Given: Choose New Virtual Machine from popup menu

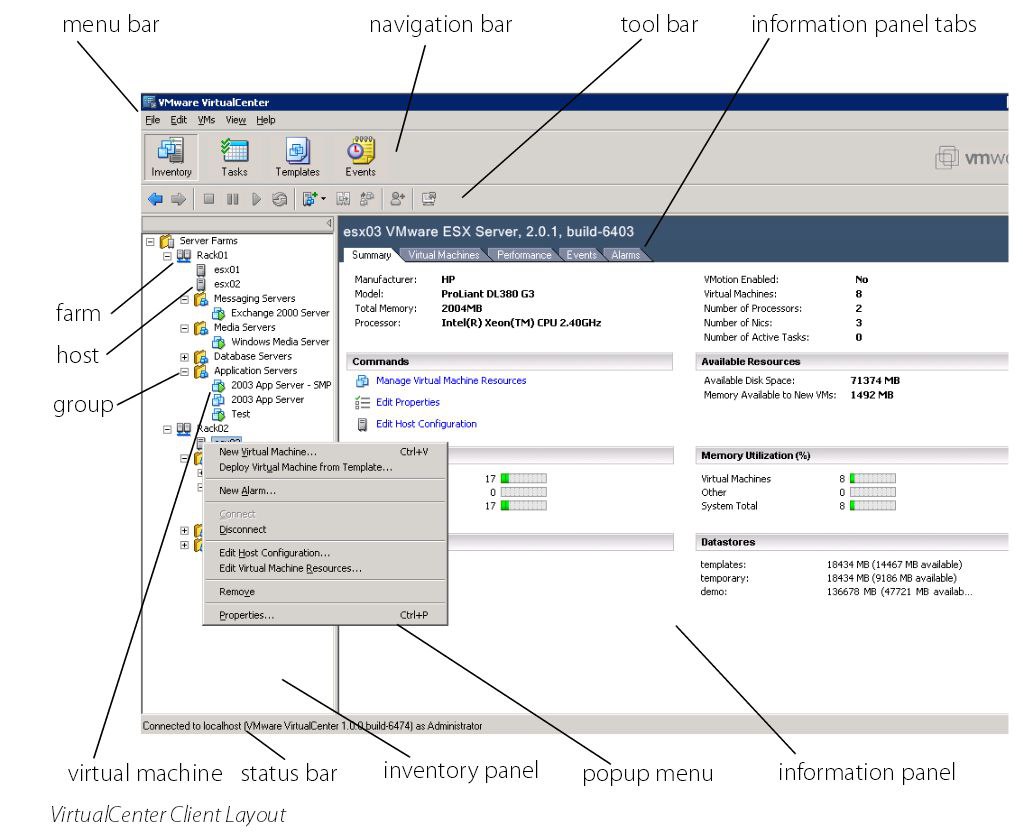Looking at the screenshot, I should (324, 452).
